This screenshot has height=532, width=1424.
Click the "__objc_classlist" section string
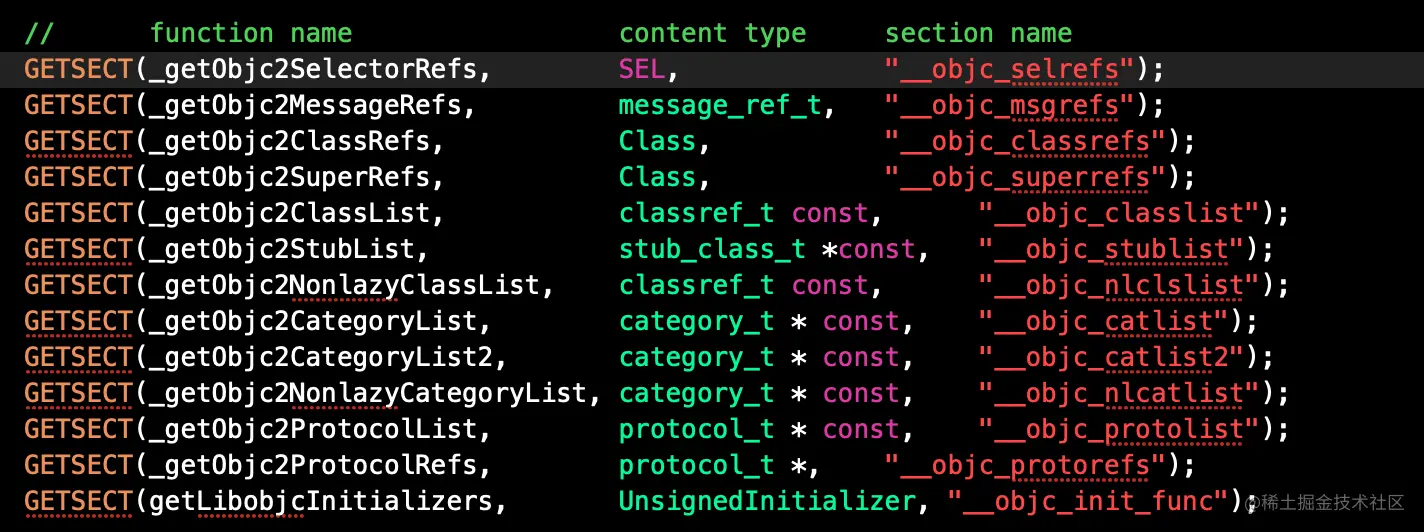click(1119, 213)
